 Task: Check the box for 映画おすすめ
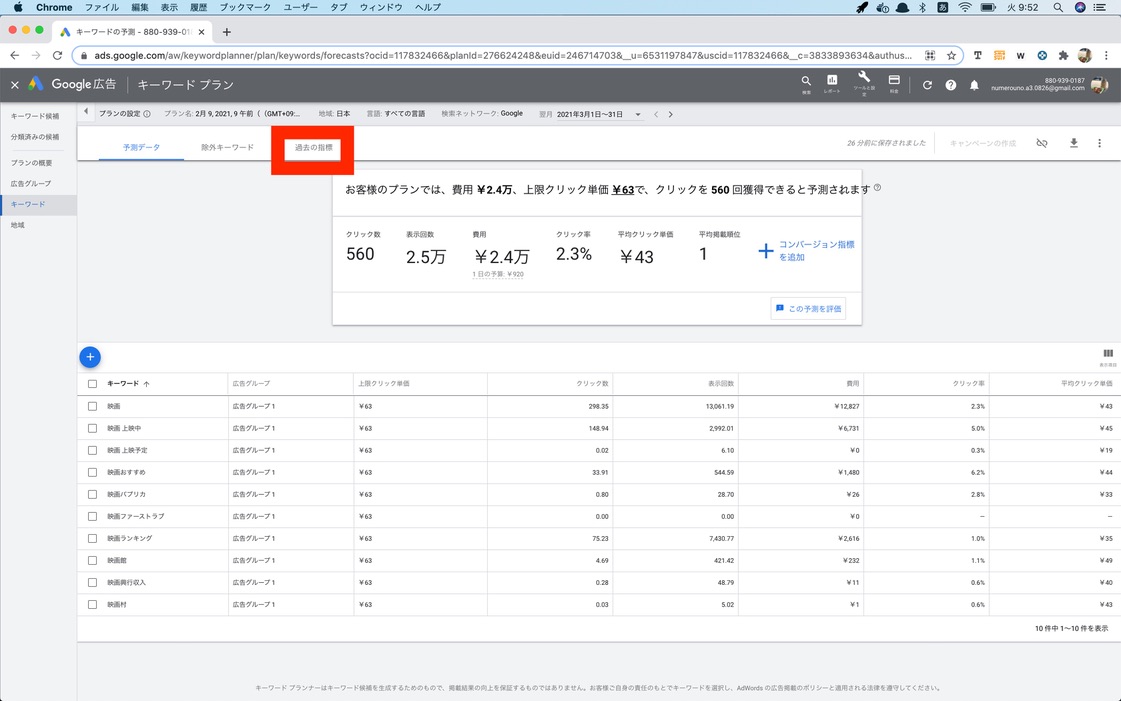click(92, 472)
